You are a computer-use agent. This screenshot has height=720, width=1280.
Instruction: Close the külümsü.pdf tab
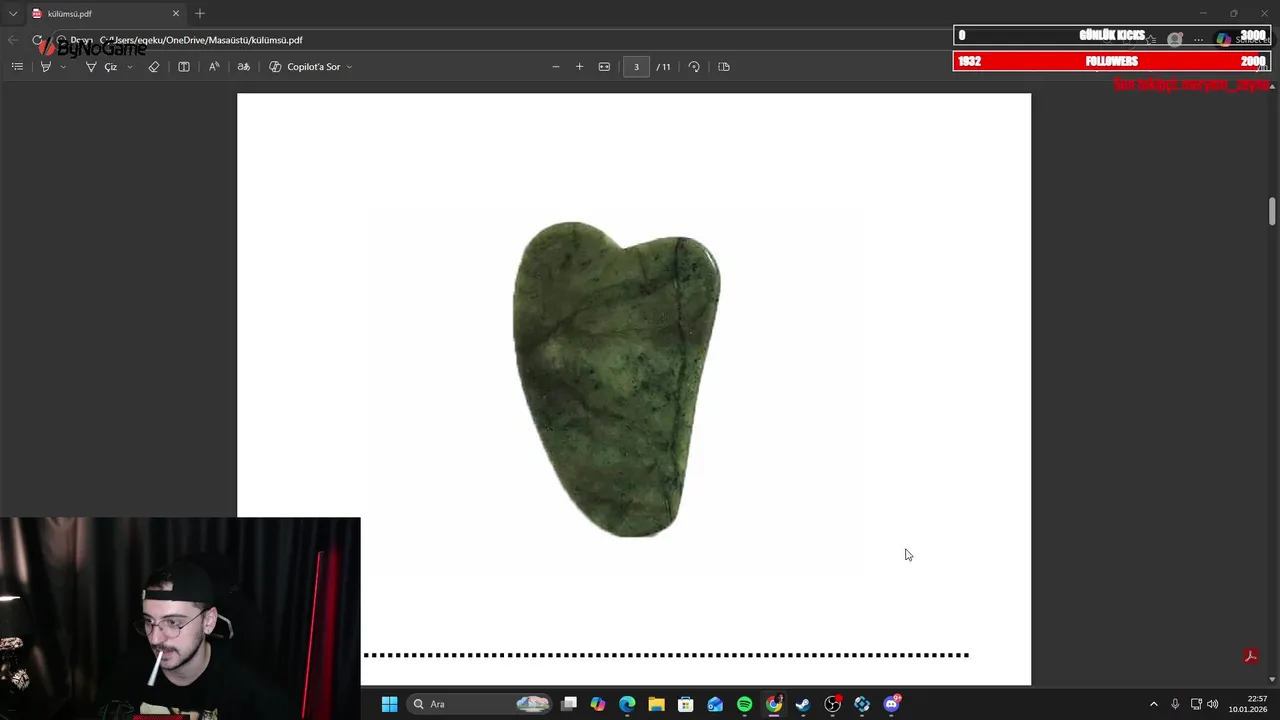pyautogui.click(x=176, y=14)
